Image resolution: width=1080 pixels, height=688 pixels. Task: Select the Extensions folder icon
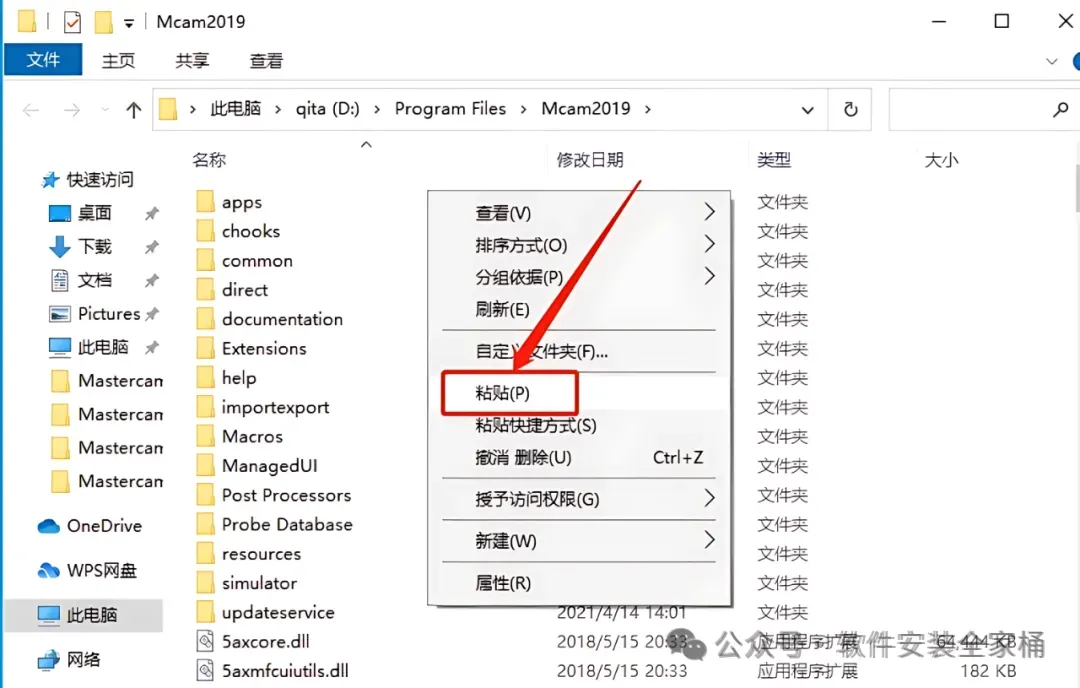(x=205, y=348)
